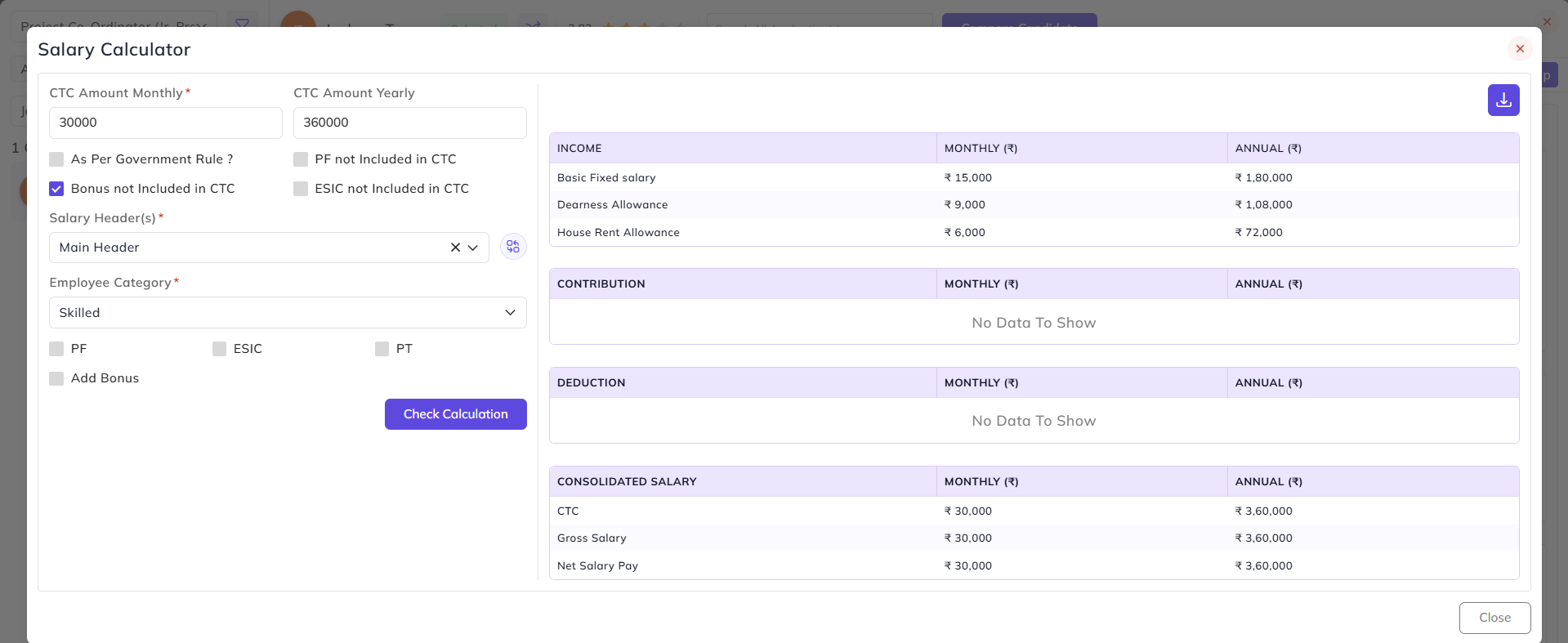Click the Close button at the bottom
Viewport: 1568px width, 643px height.
[1494, 618]
